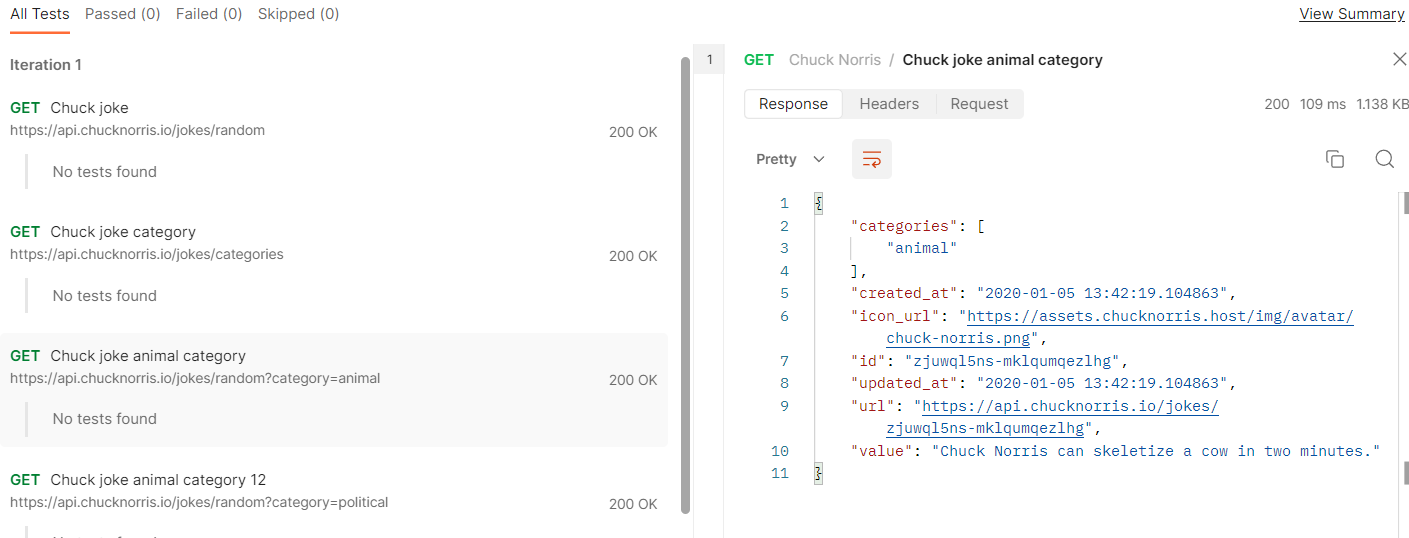Click the Iteration 1 heading

click(46, 65)
